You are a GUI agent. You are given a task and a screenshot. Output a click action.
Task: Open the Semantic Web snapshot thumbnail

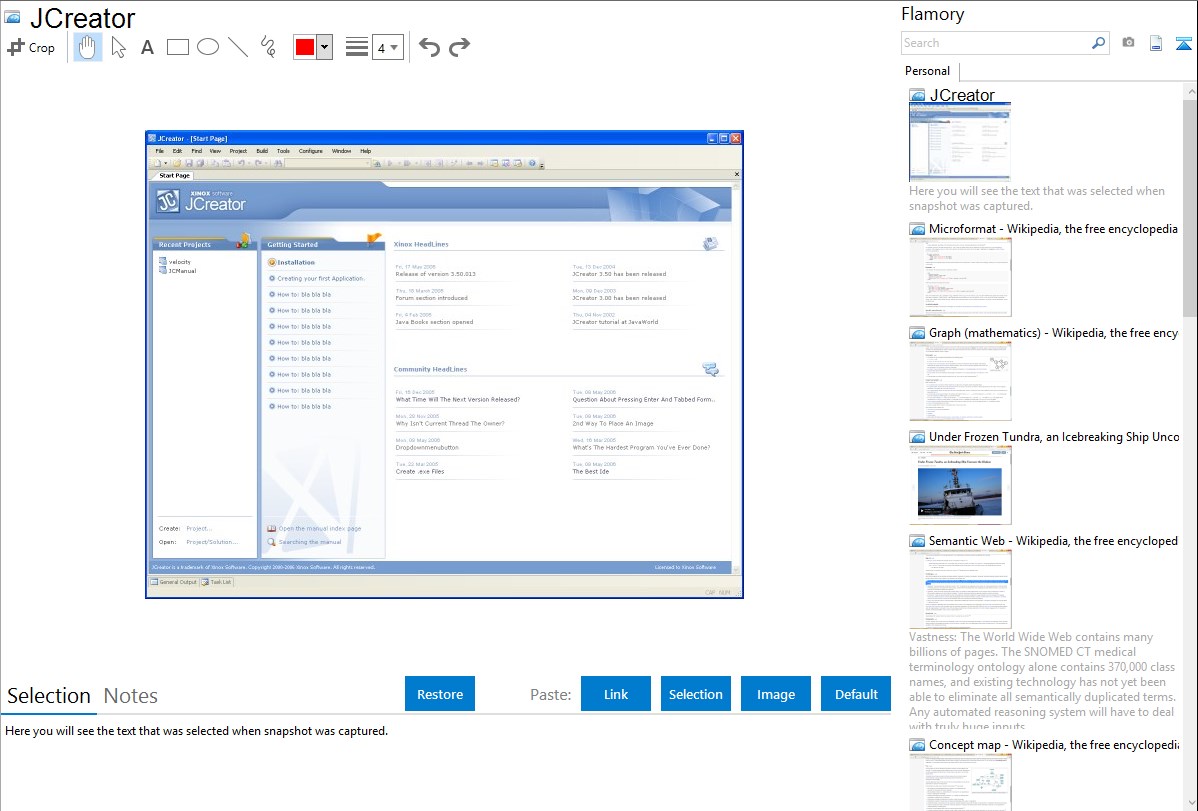point(960,589)
